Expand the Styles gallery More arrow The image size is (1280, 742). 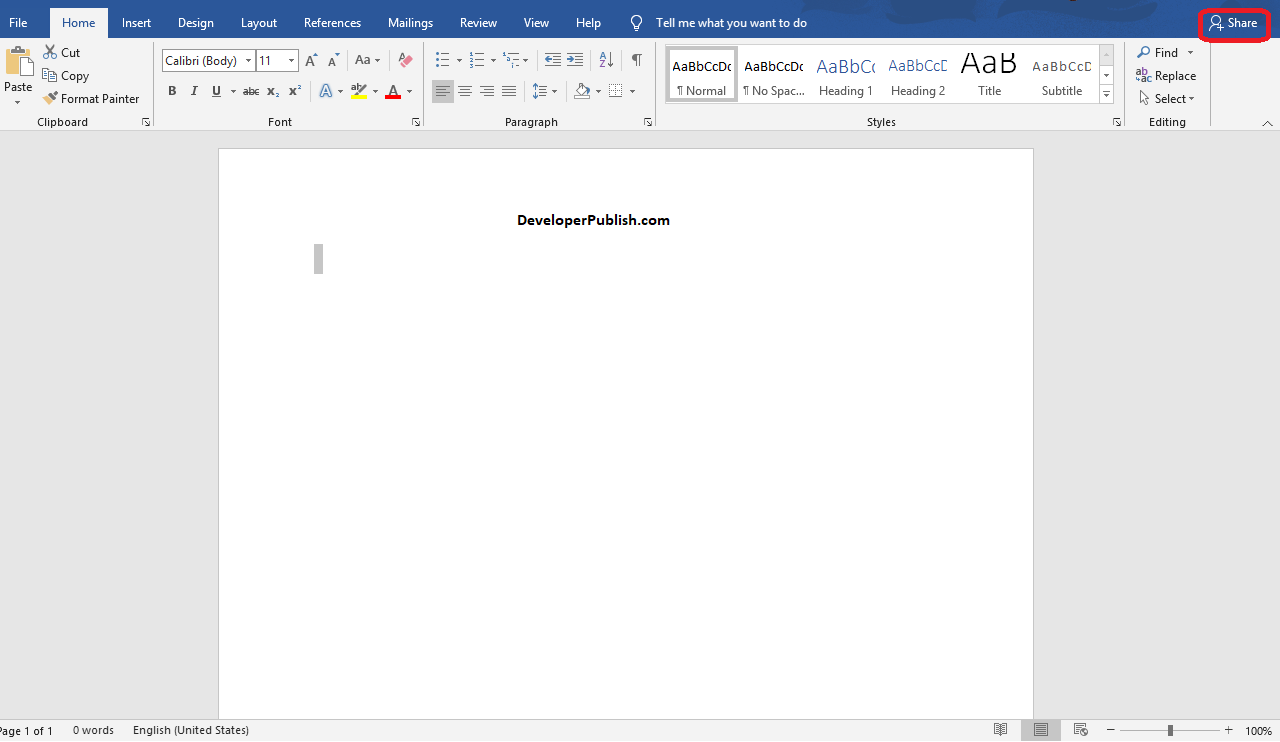[1106, 95]
